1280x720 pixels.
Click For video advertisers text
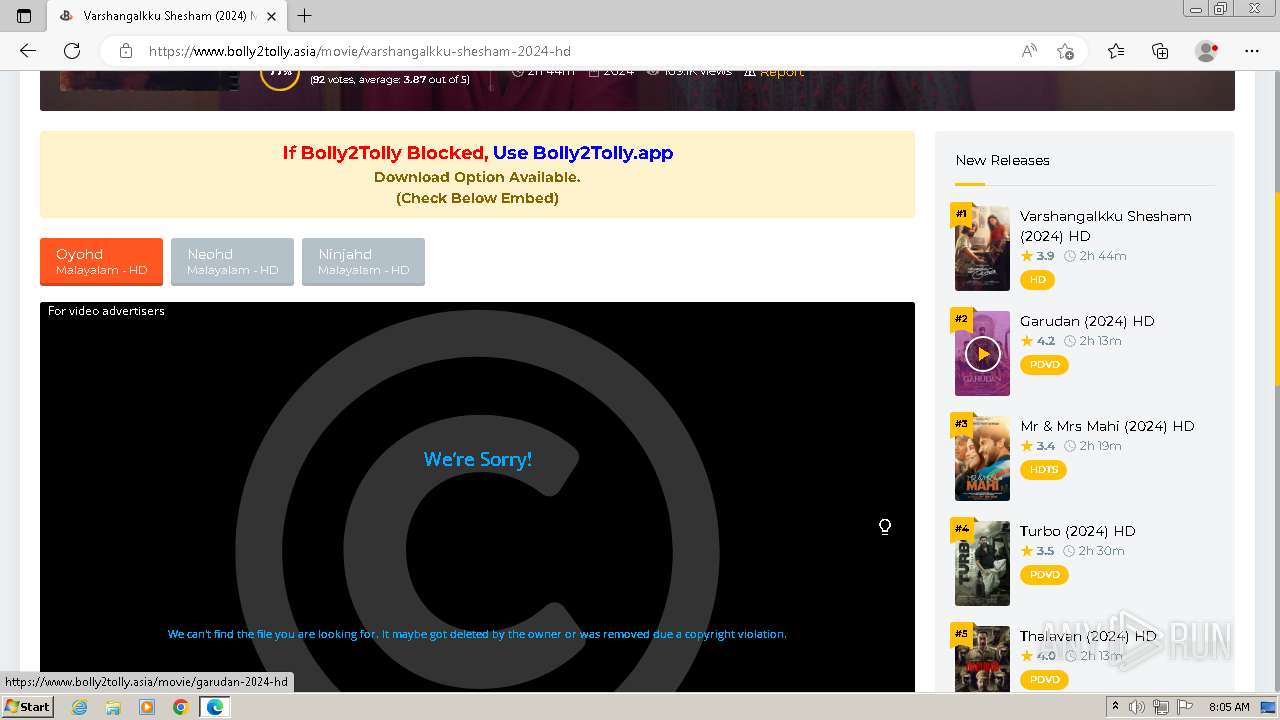point(106,311)
